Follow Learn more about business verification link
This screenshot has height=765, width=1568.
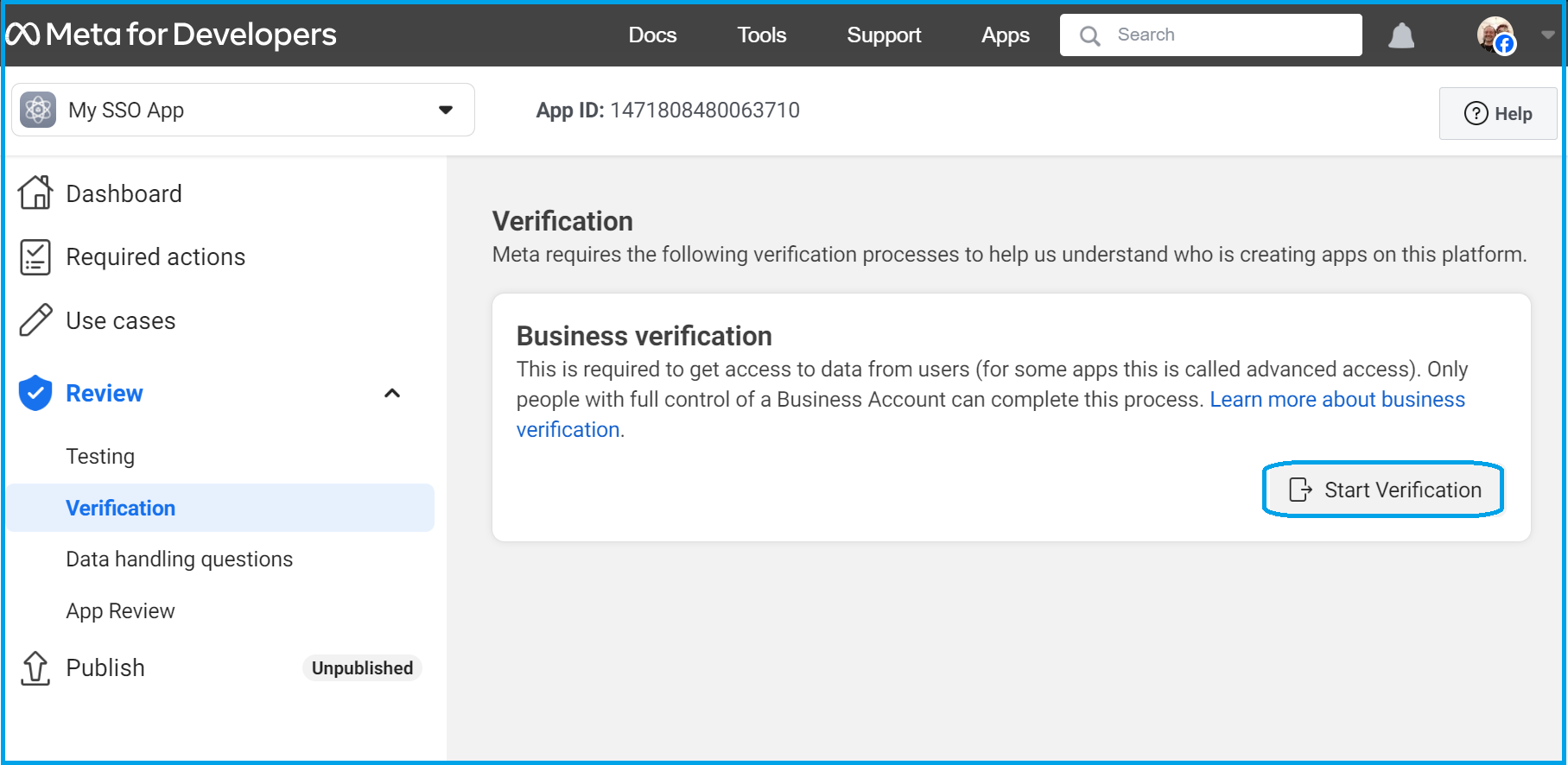1336,400
